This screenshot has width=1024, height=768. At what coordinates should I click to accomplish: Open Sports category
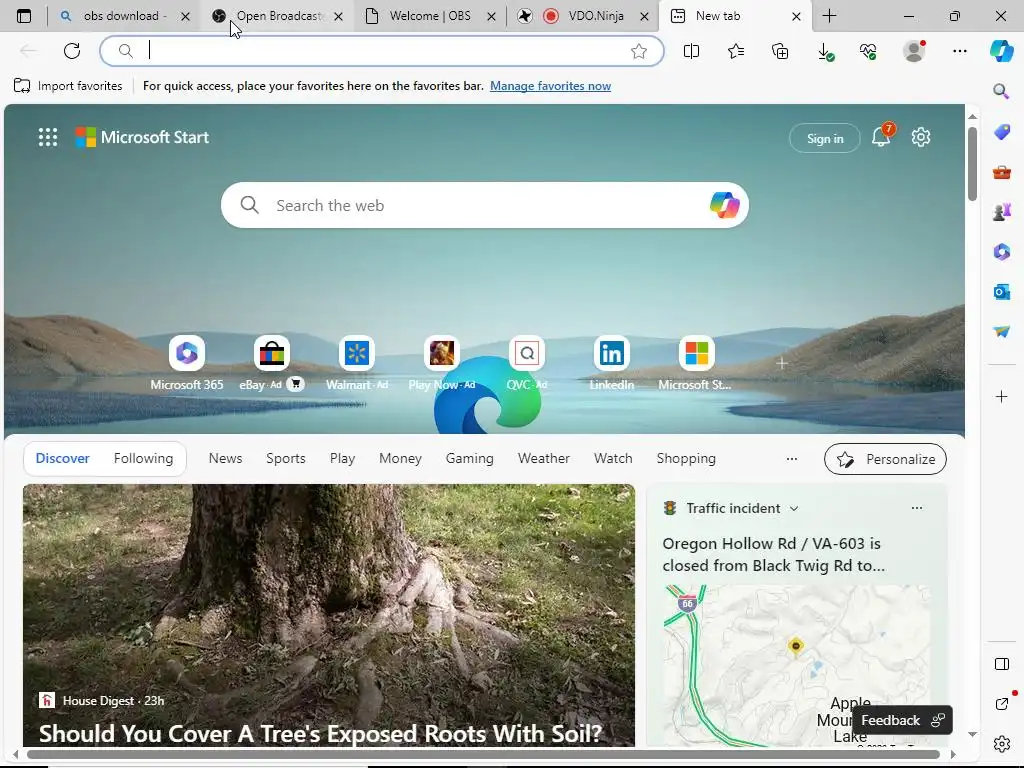[285, 458]
